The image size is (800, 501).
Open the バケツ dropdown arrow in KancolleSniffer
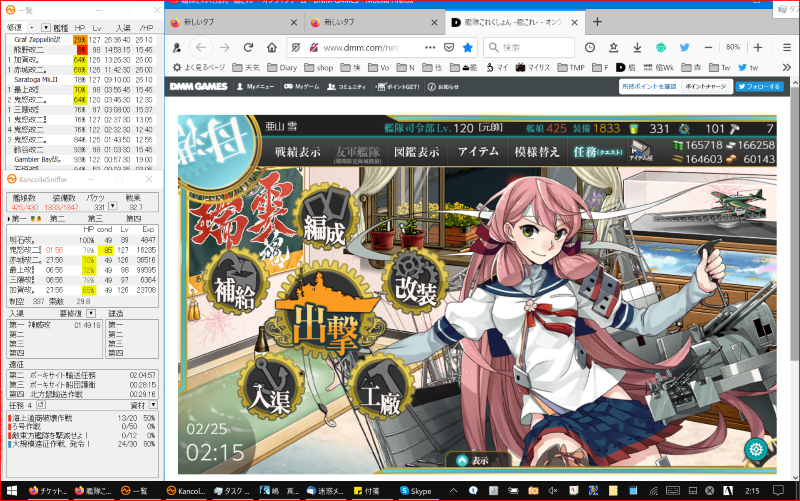(x=113, y=206)
